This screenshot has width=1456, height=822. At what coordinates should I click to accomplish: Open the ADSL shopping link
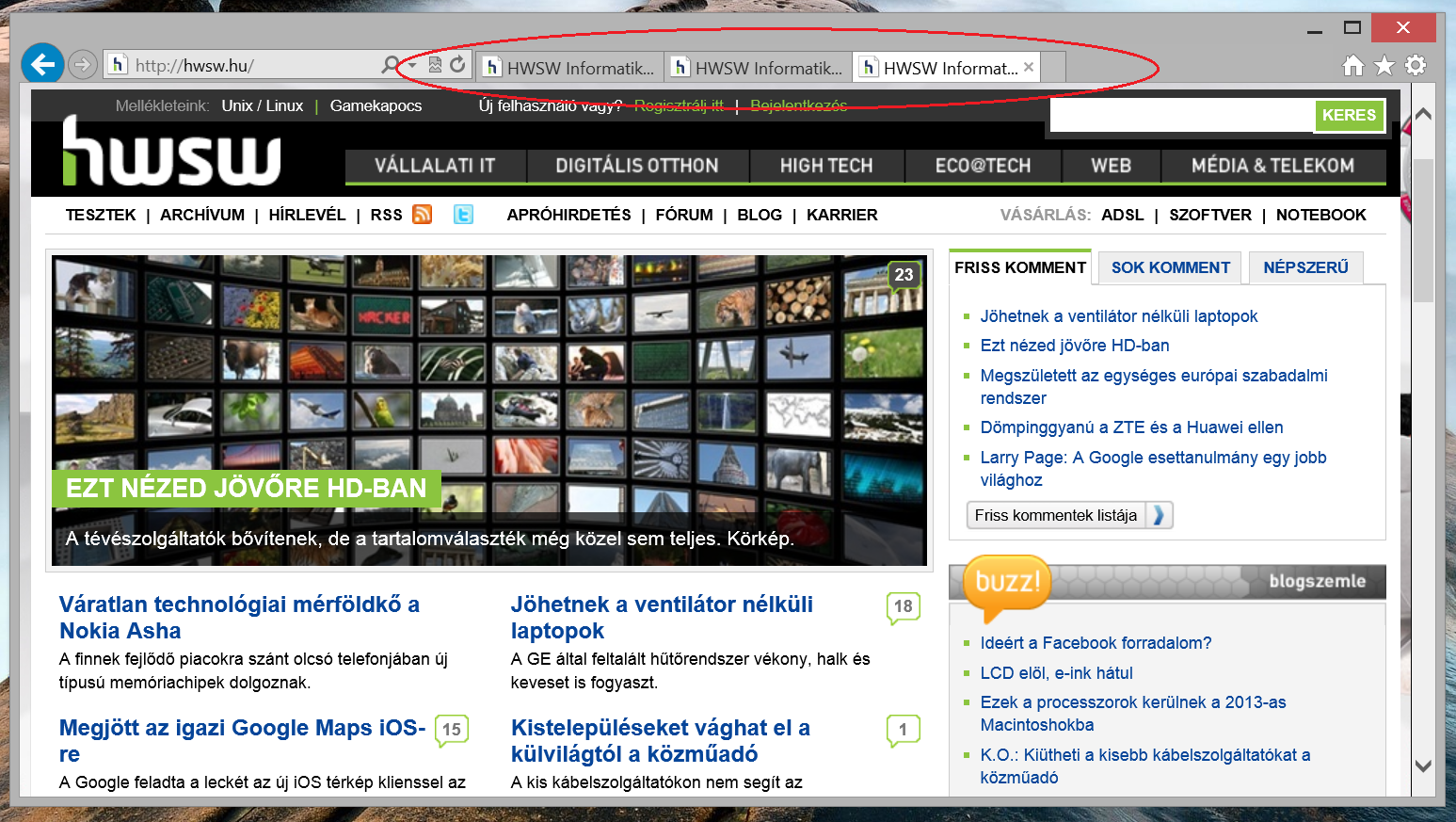point(1123,215)
